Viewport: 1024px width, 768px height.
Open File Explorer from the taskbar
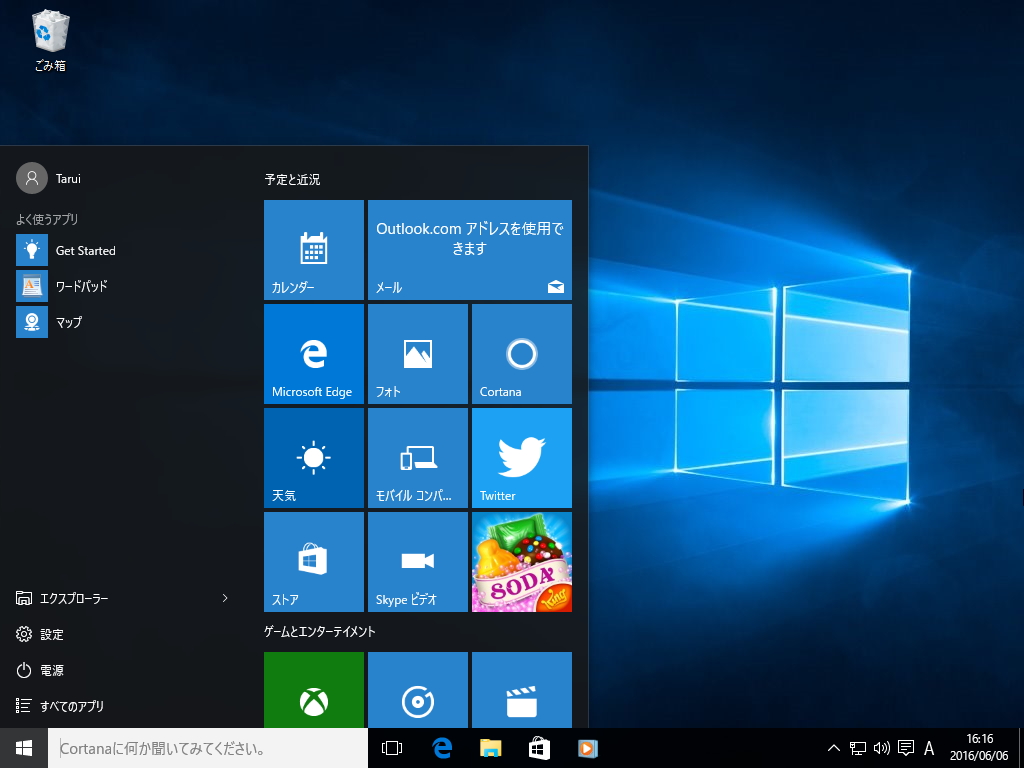[489, 747]
